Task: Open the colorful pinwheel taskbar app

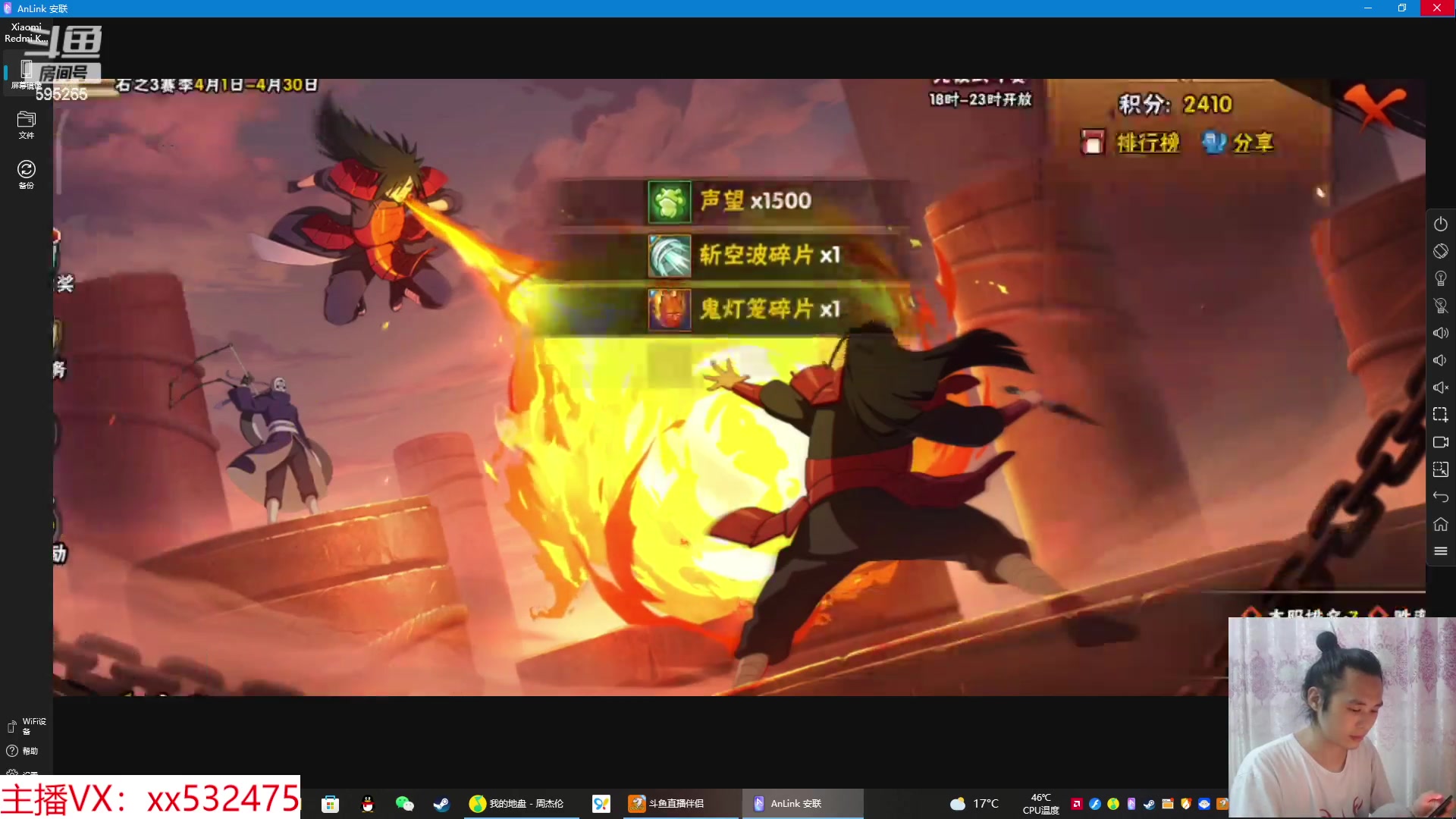Action: pyautogui.click(x=601, y=804)
